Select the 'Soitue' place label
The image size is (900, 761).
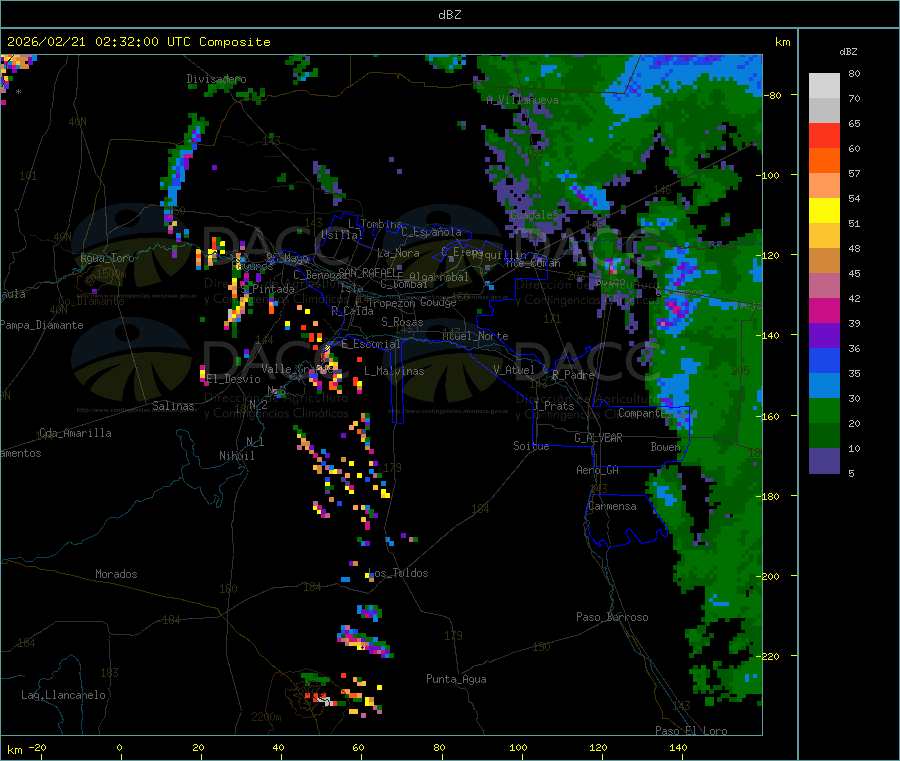click(x=531, y=446)
